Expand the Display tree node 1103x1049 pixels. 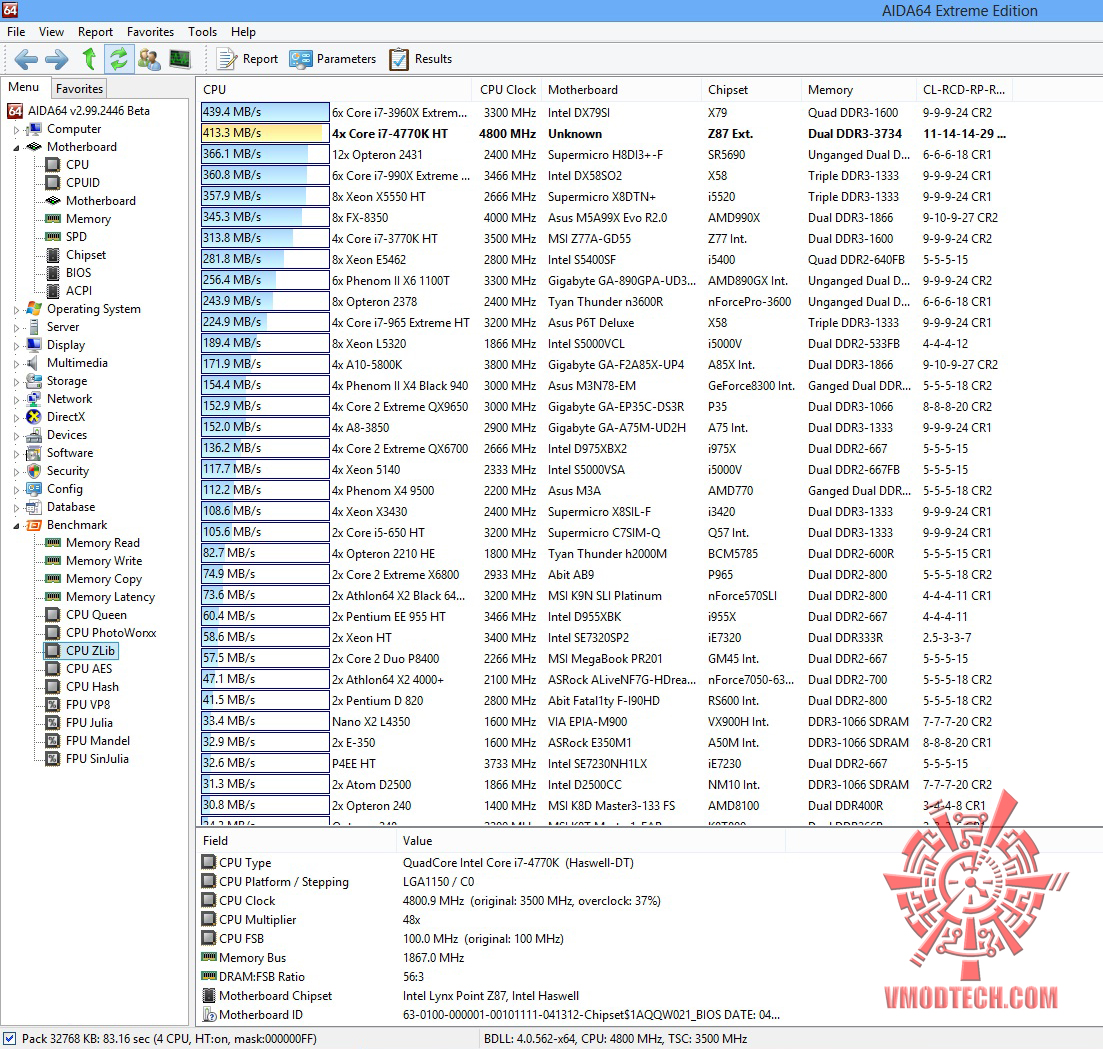[16, 345]
